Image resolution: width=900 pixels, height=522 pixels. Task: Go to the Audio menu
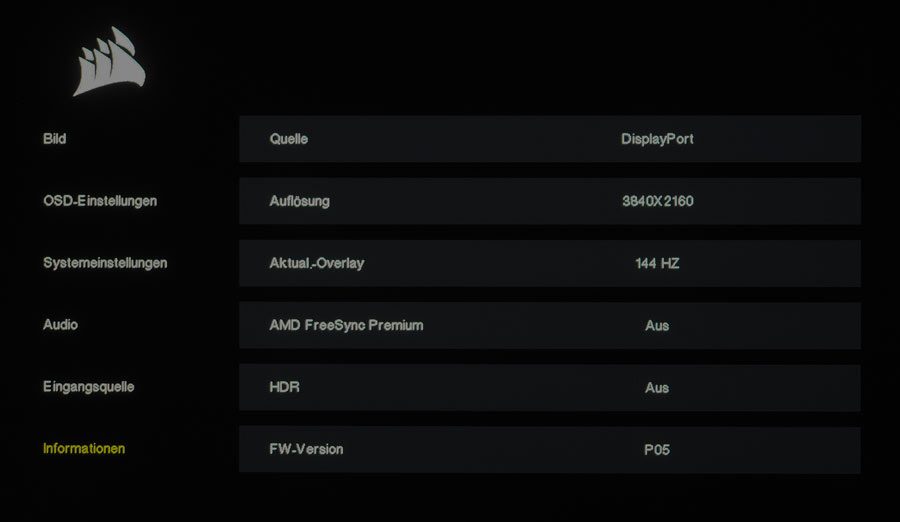(60, 325)
